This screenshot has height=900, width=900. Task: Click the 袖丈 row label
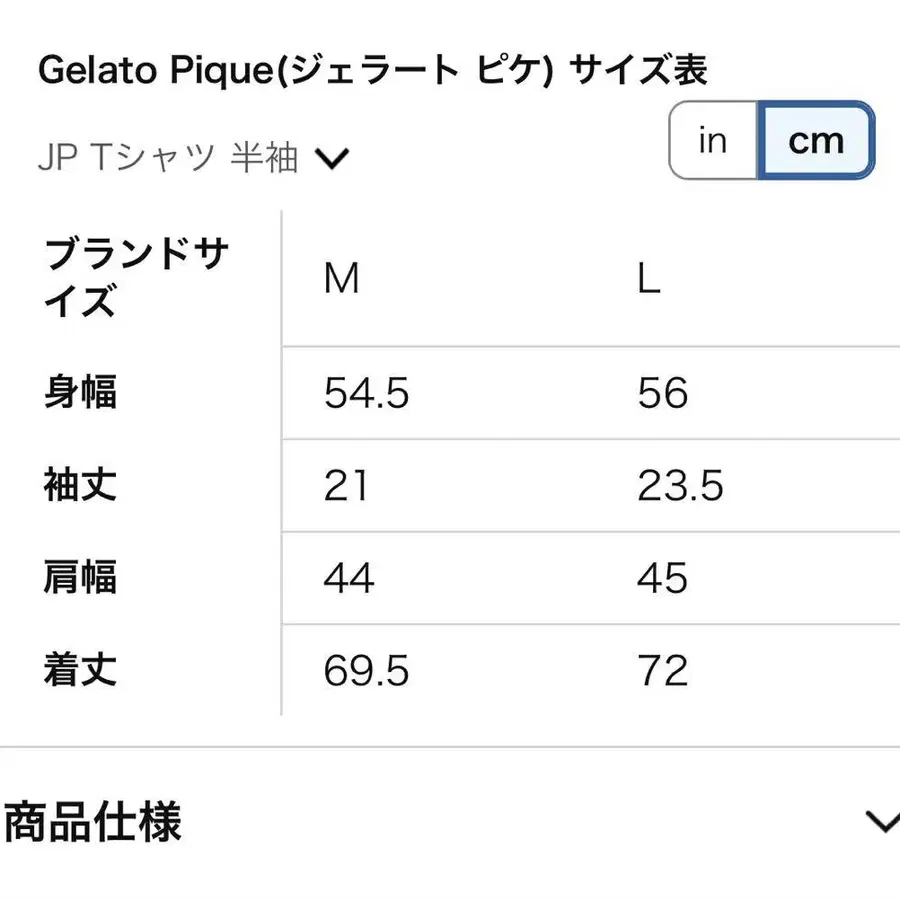point(80,486)
